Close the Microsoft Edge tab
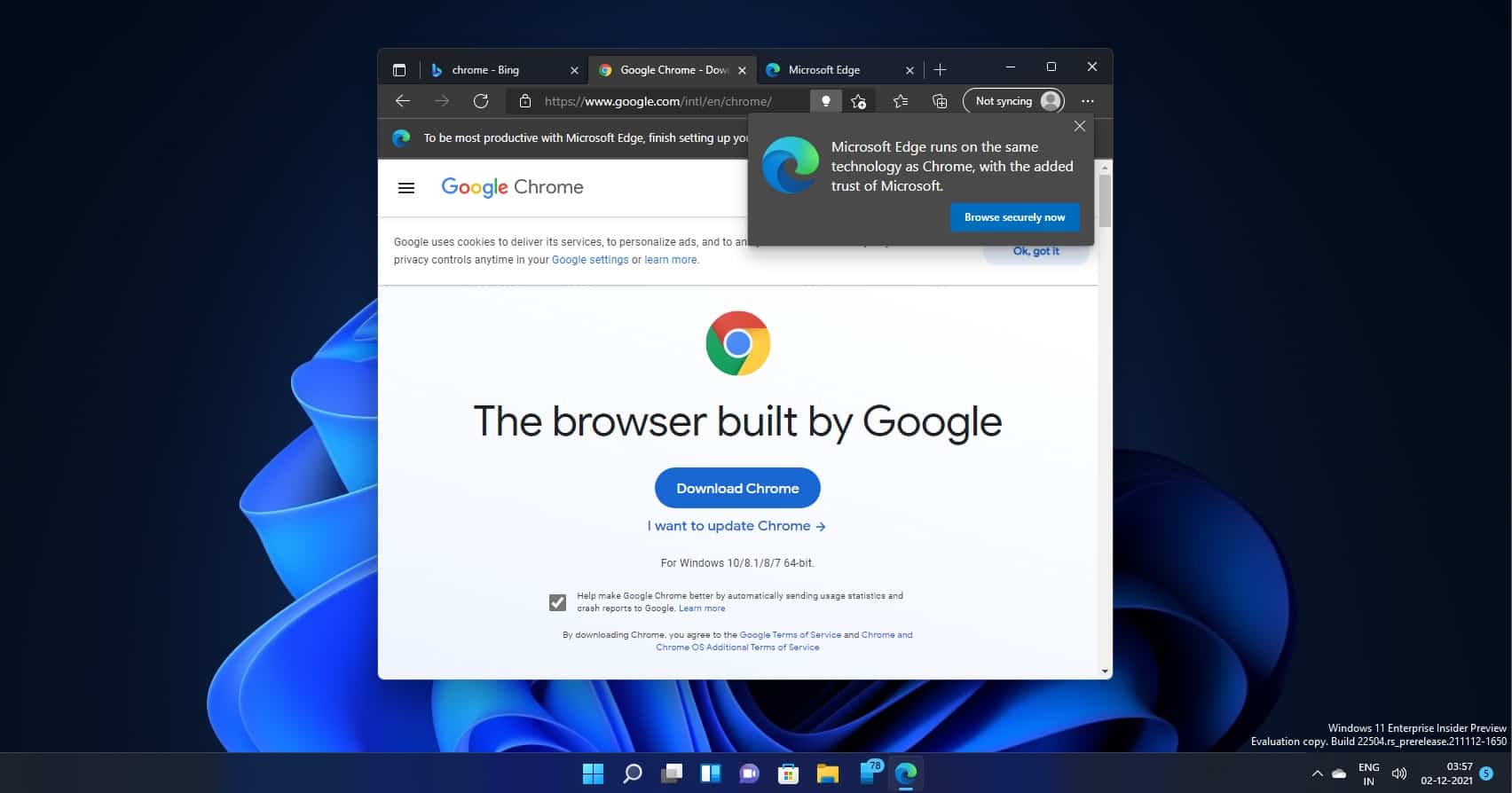The image size is (1512, 793). (x=910, y=70)
